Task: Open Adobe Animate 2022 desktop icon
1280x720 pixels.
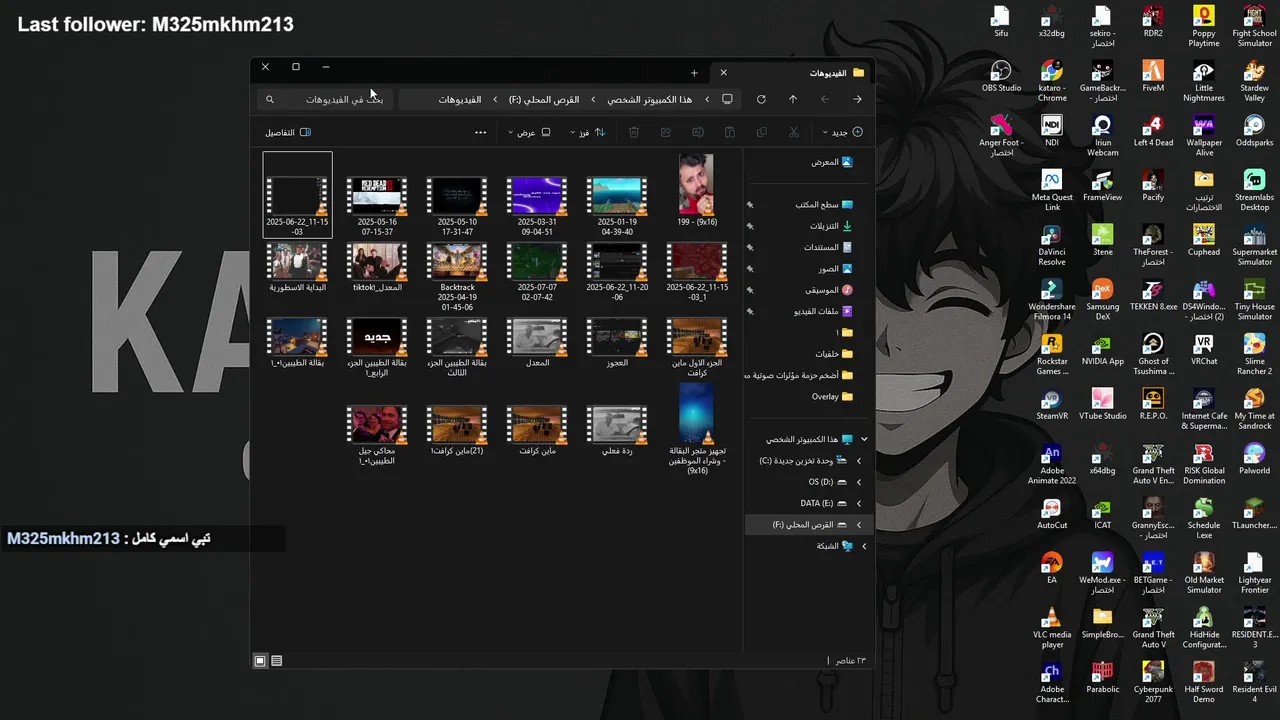Action: (1051, 464)
